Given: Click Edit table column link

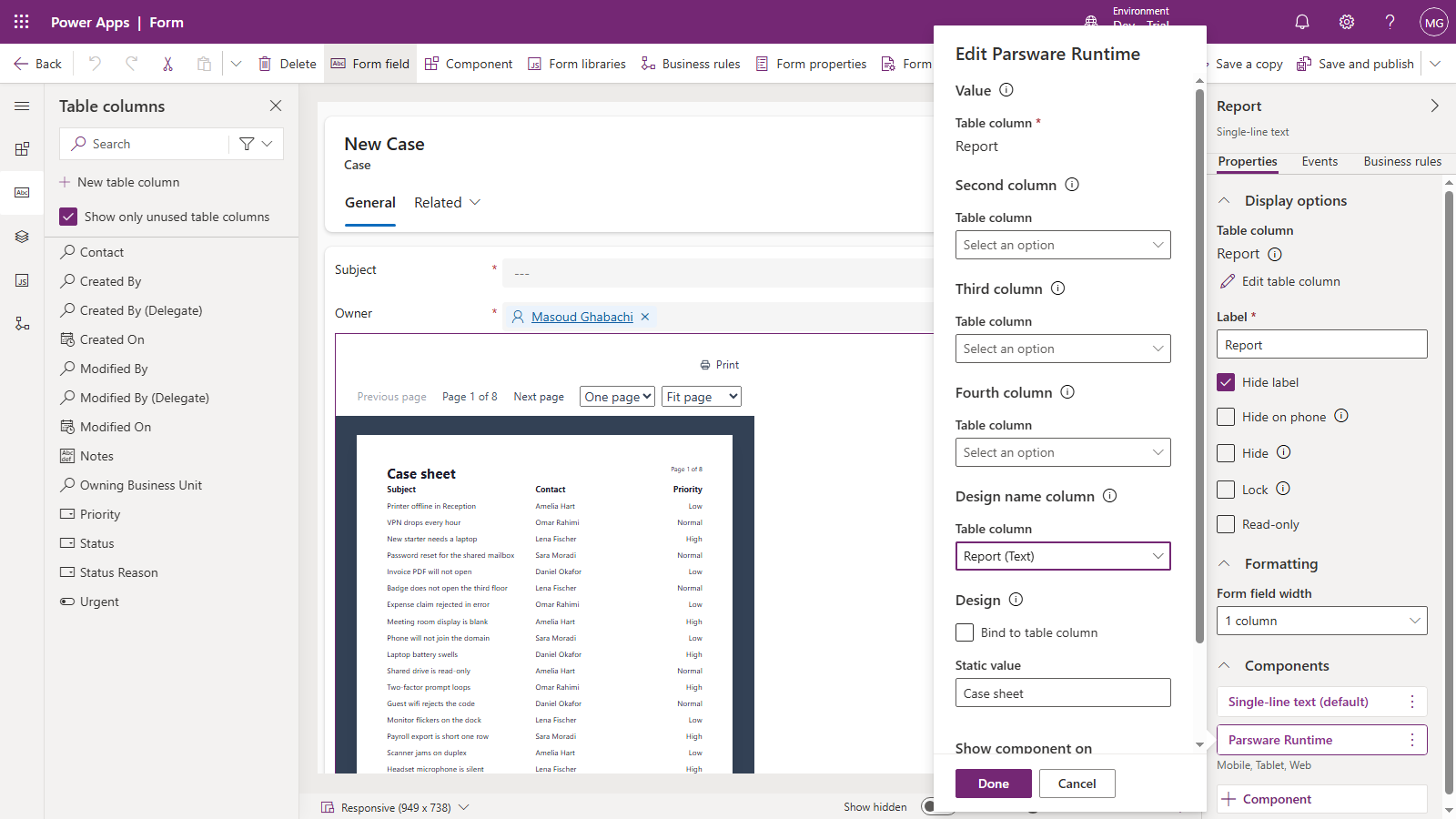Looking at the screenshot, I should click(x=1279, y=281).
